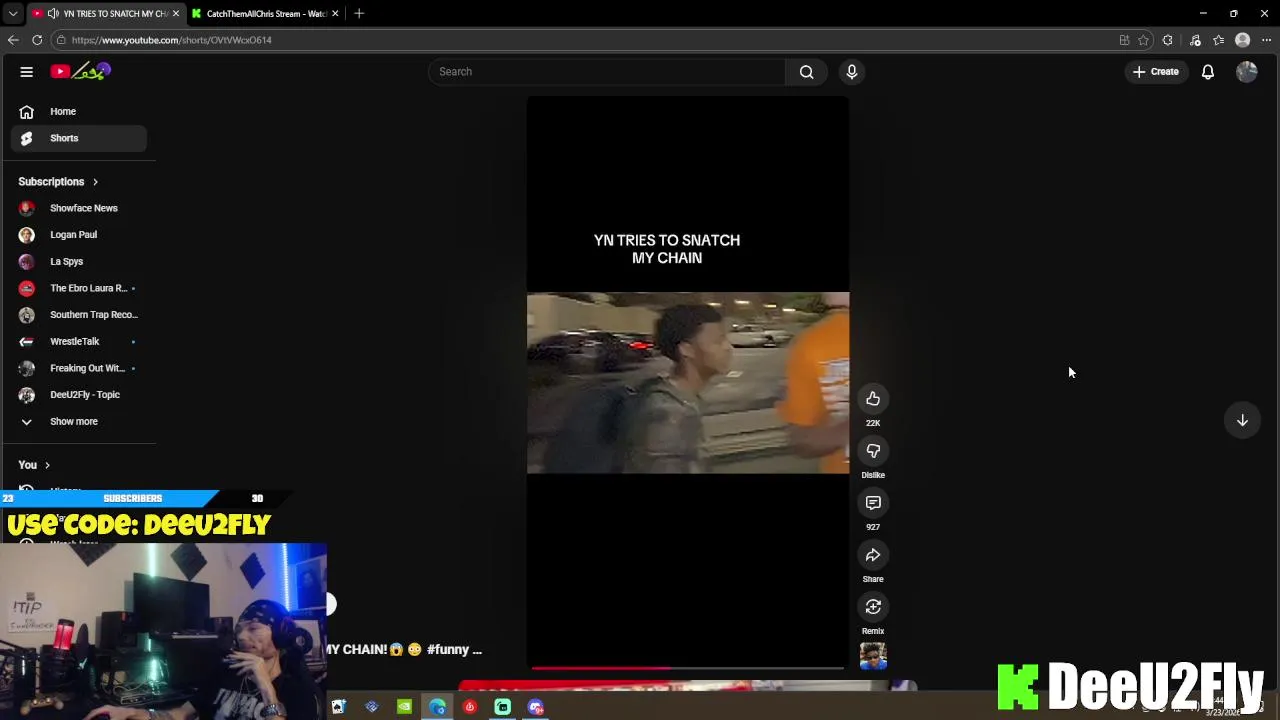Select Home in the sidebar
The height and width of the screenshot is (720, 1280).
pyautogui.click(x=79, y=111)
